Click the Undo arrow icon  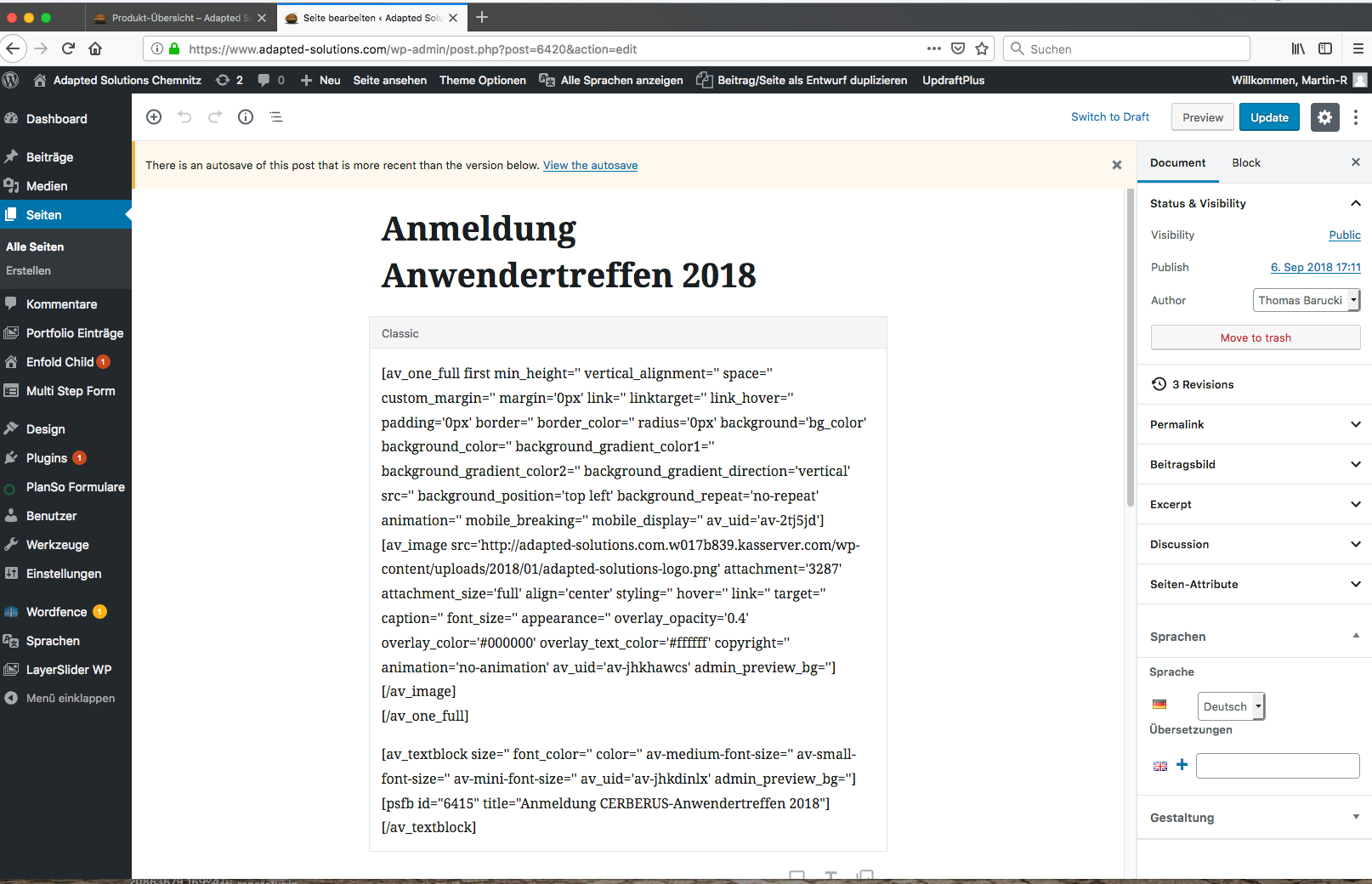(x=184, y=117)
